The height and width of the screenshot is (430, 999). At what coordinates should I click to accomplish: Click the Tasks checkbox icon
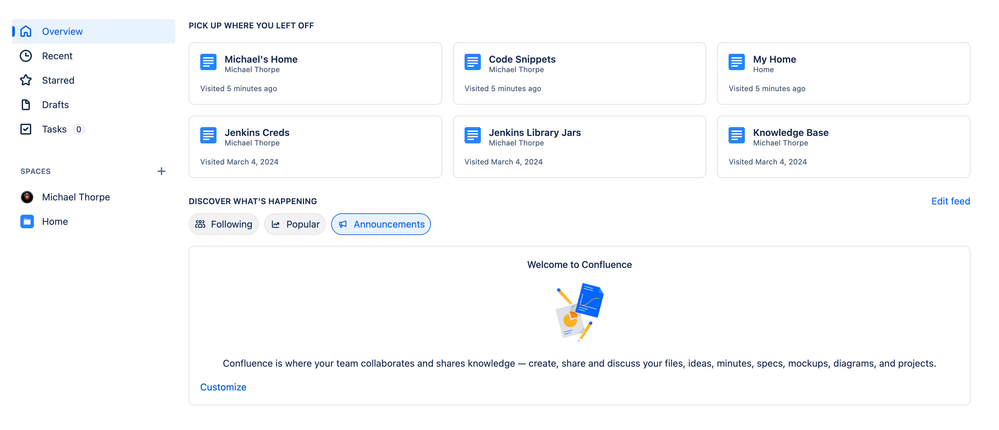tap(26, 129)
